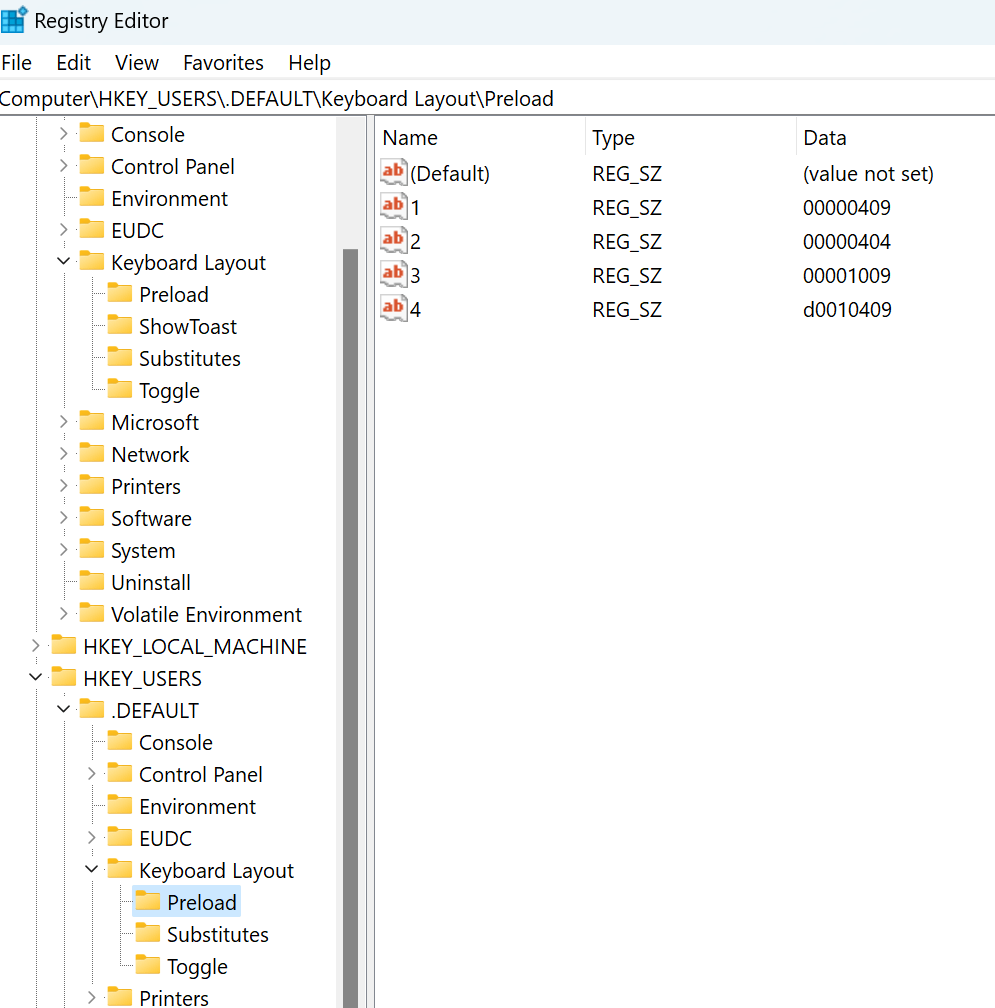The height and width of the screenshot is (1008, 995).
Task: Select the ShowToast key label
Action: 188,327
